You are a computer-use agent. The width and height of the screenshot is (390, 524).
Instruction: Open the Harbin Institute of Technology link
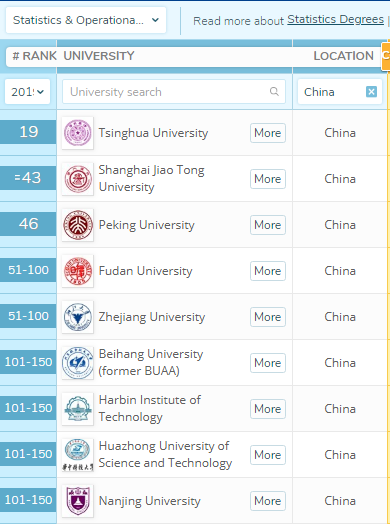point(150,408)
